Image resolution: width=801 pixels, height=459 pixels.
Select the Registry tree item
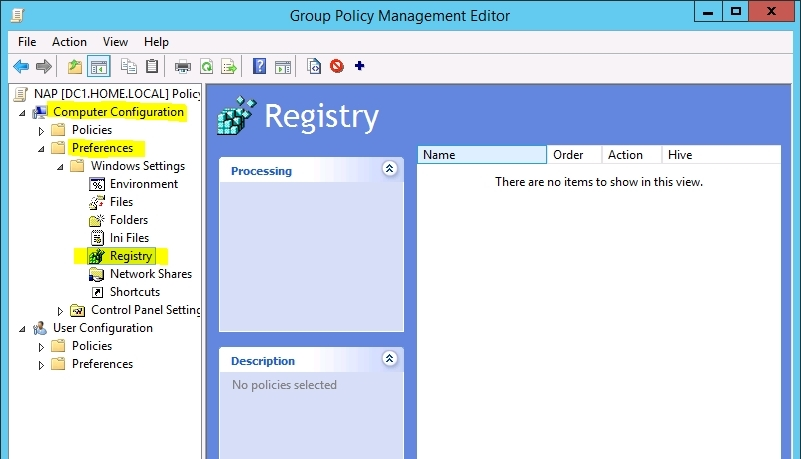pos(130,256)
